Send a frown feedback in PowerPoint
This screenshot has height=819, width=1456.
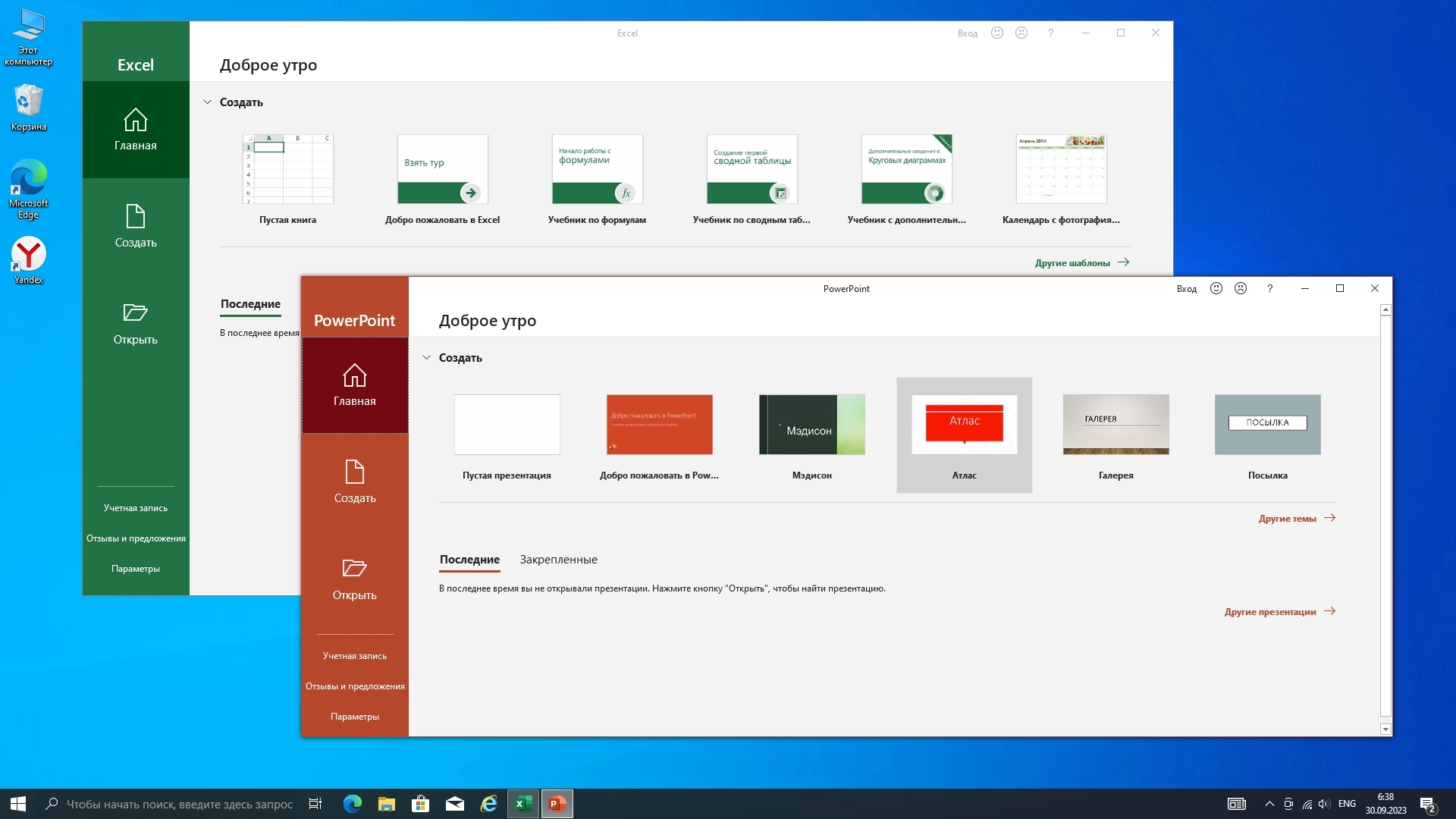click(x=1241, y=288)
